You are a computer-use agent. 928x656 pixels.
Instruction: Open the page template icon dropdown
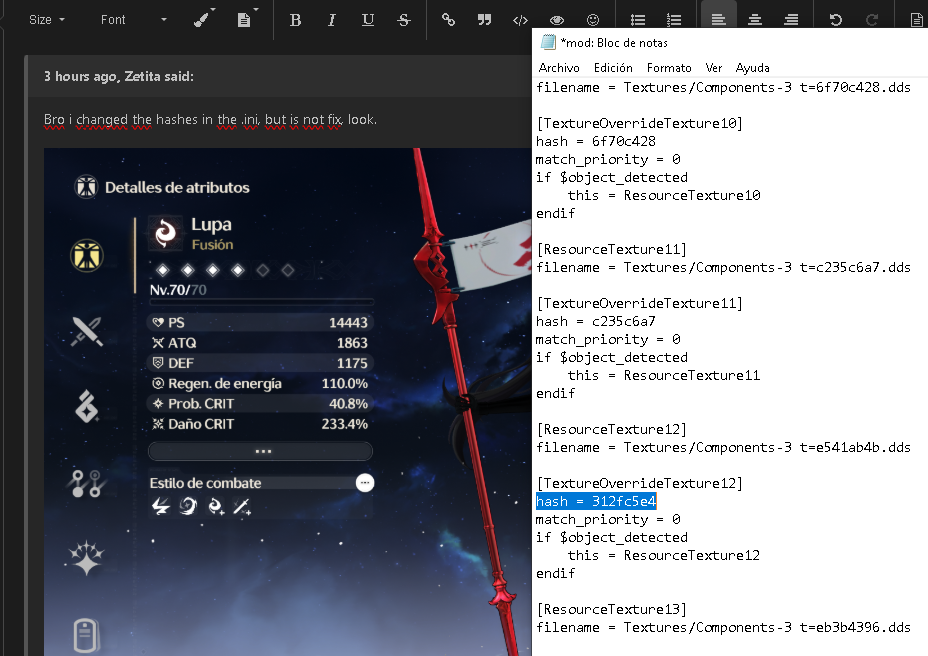point(246,20)
